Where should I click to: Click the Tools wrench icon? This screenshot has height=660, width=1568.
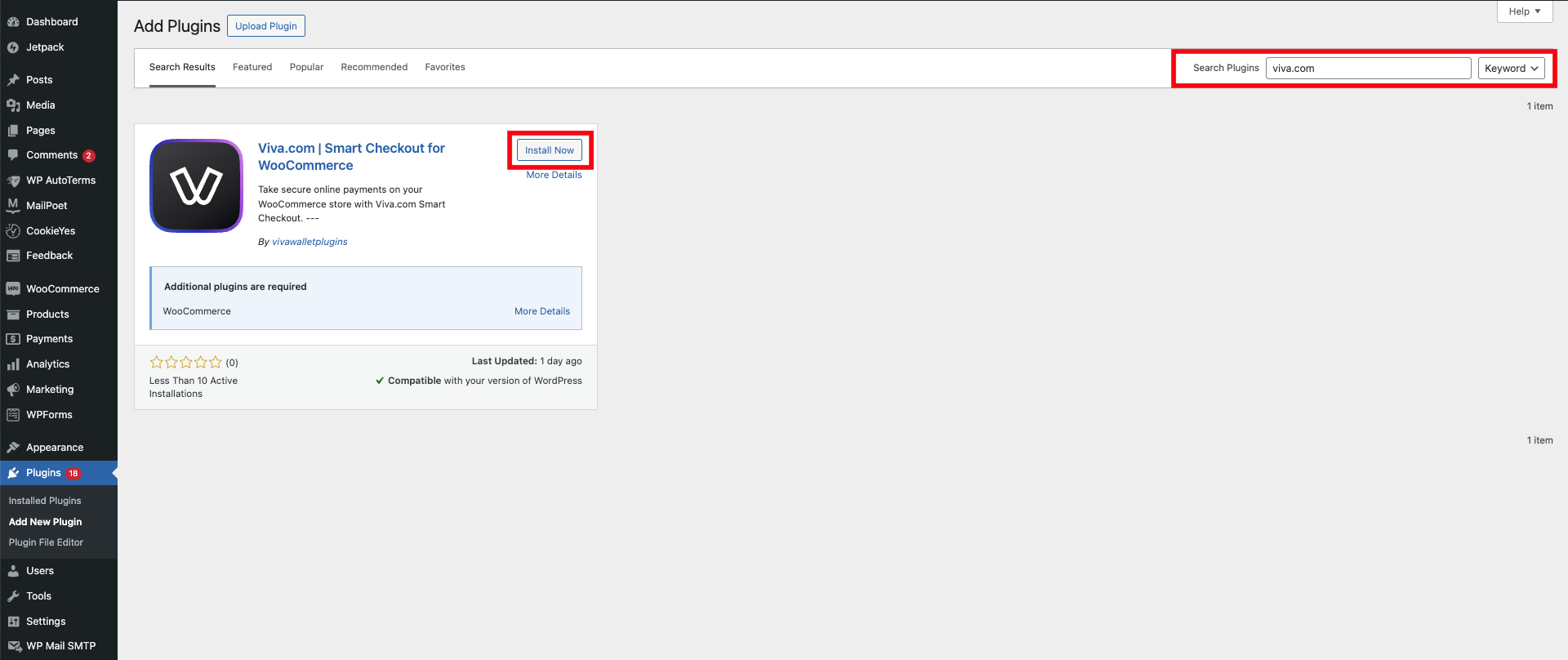(x=13, y=596)
